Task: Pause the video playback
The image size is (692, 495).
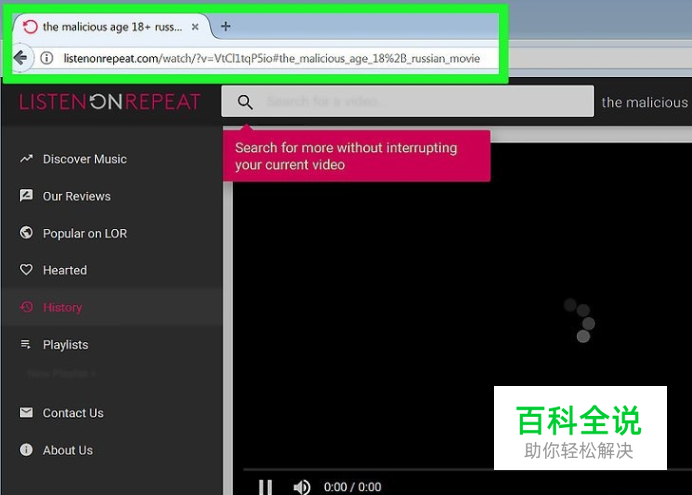Action: 265,487
